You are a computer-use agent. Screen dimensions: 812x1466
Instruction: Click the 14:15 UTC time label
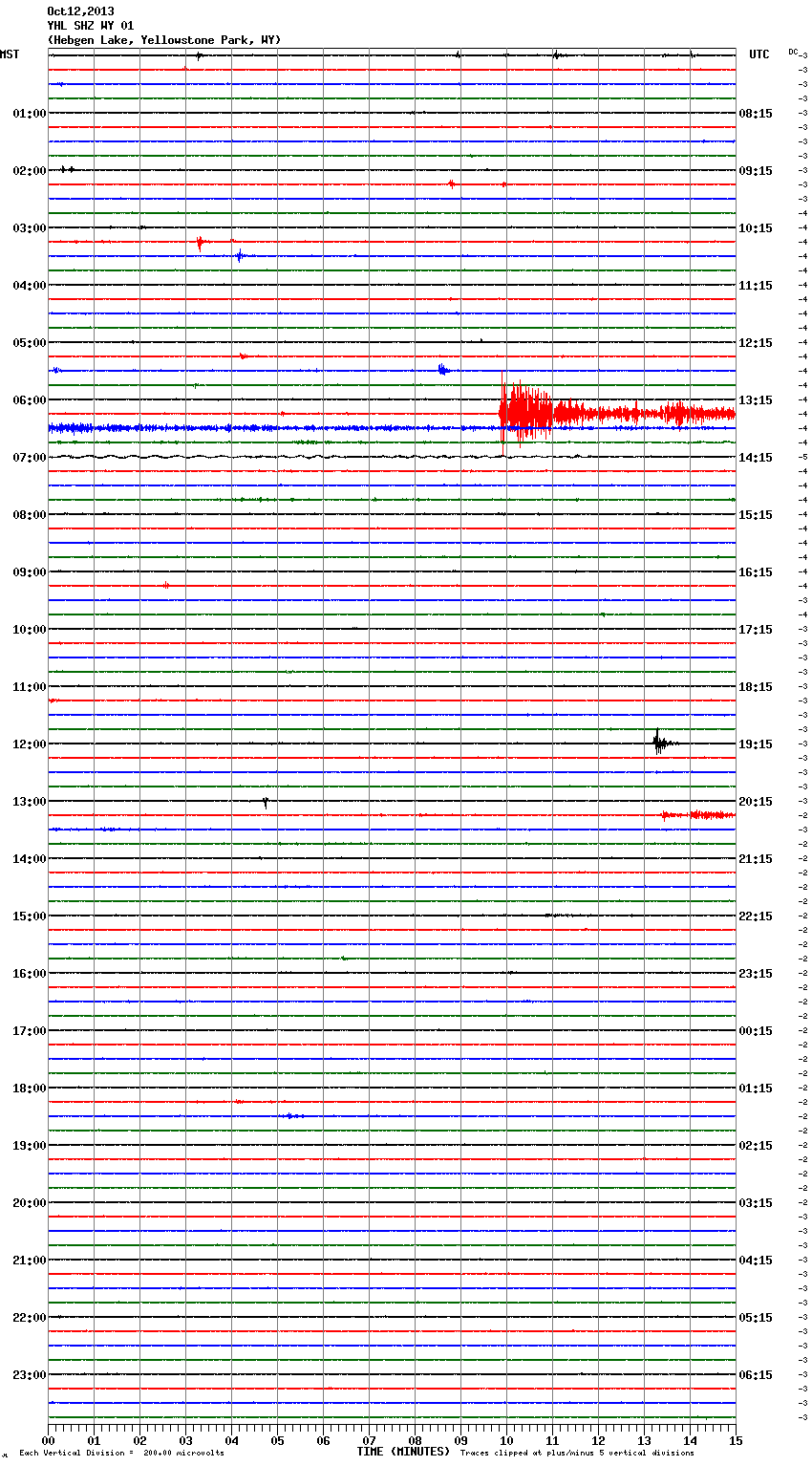756,458
